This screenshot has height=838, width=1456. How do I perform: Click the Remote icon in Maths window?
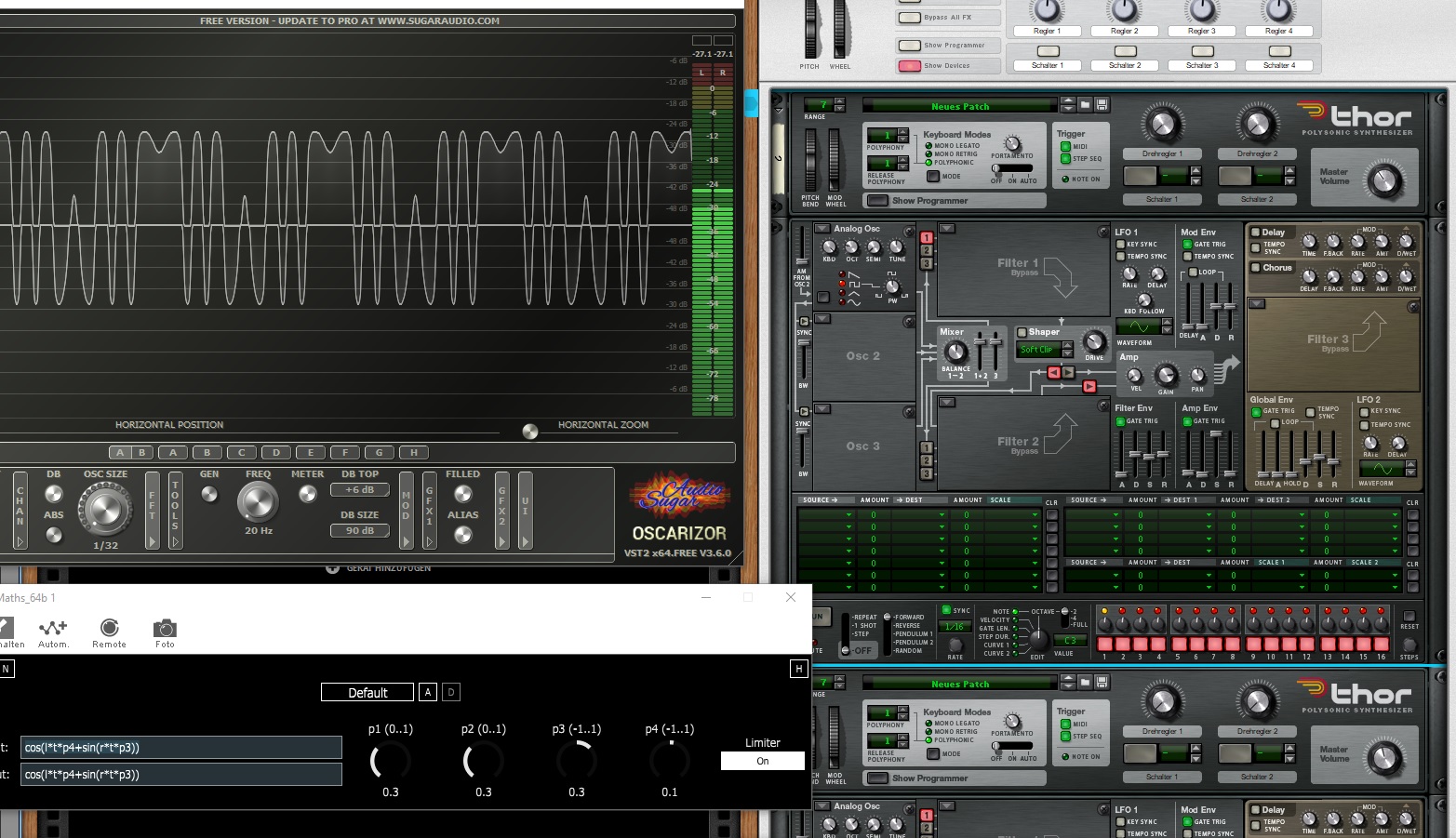point(109,632)
